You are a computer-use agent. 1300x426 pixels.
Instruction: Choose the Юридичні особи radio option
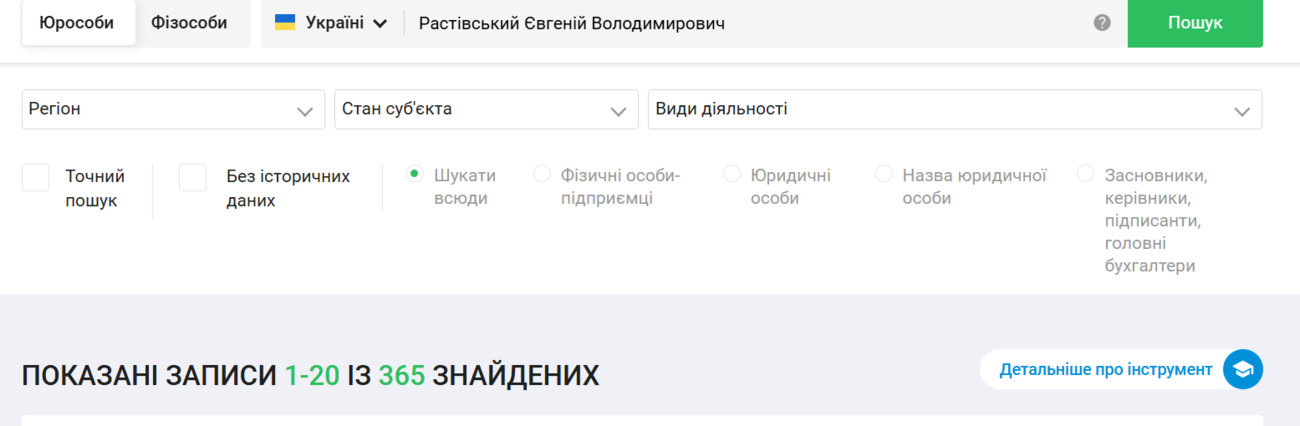732,174
